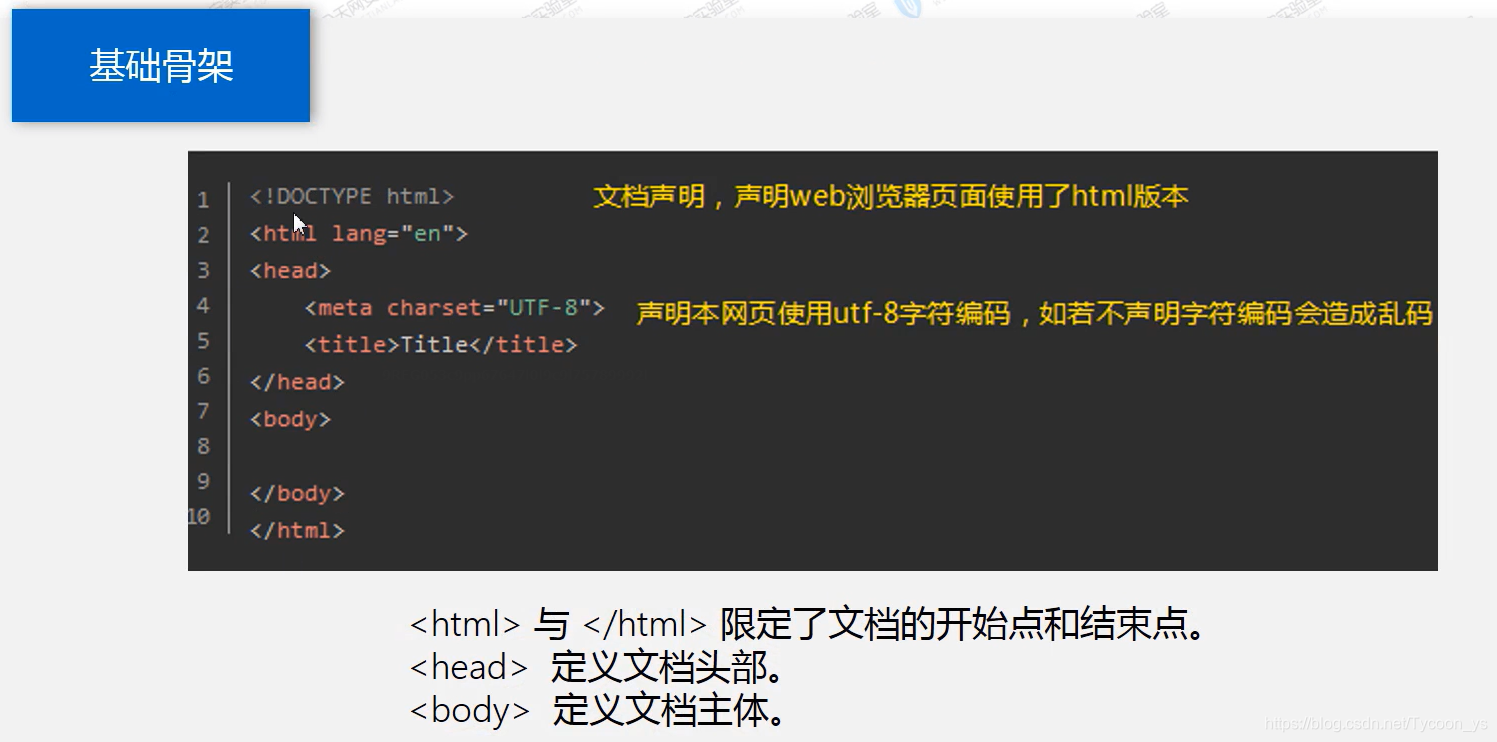Click the yellow 文档声明 annotation text
Image resolution: width=1497 pixels, height=742 pixels.
pos(890,196)
